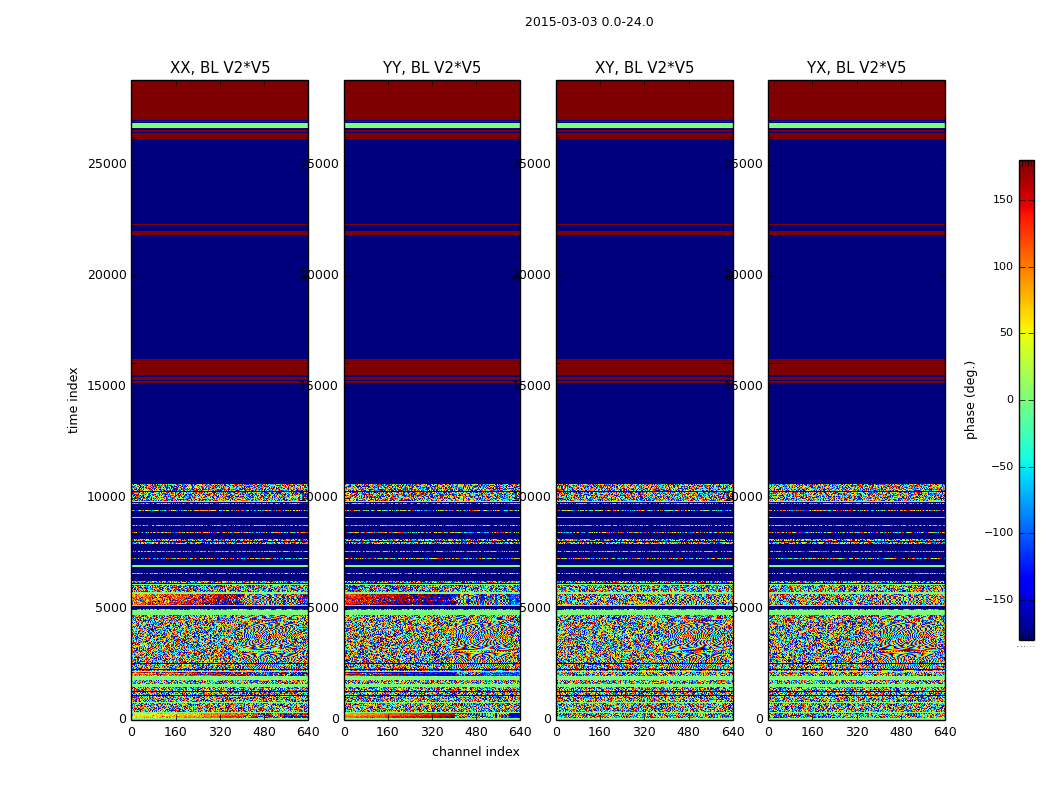Image resolution: width=1050 pixels, height=800 pixels.
Task: Click the phase colorbar near 150
Action: (x=1027, y=200)
